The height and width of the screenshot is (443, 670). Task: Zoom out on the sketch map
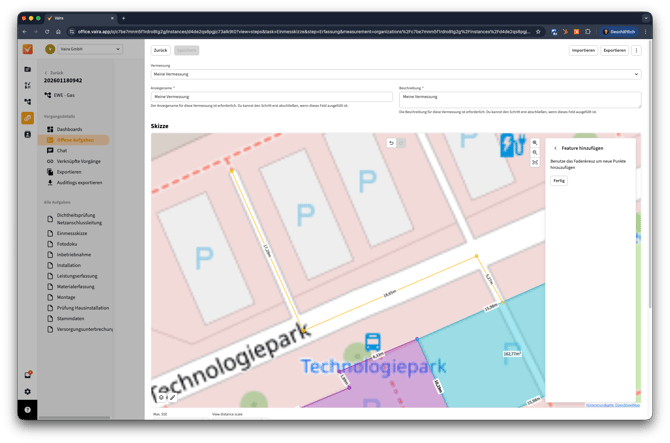tap(535, 153)
